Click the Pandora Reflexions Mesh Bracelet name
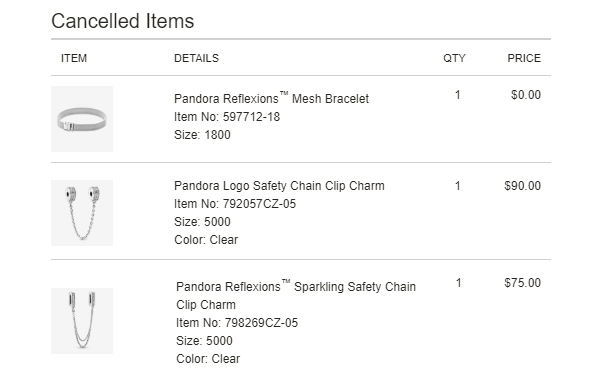 click(271, 98)
